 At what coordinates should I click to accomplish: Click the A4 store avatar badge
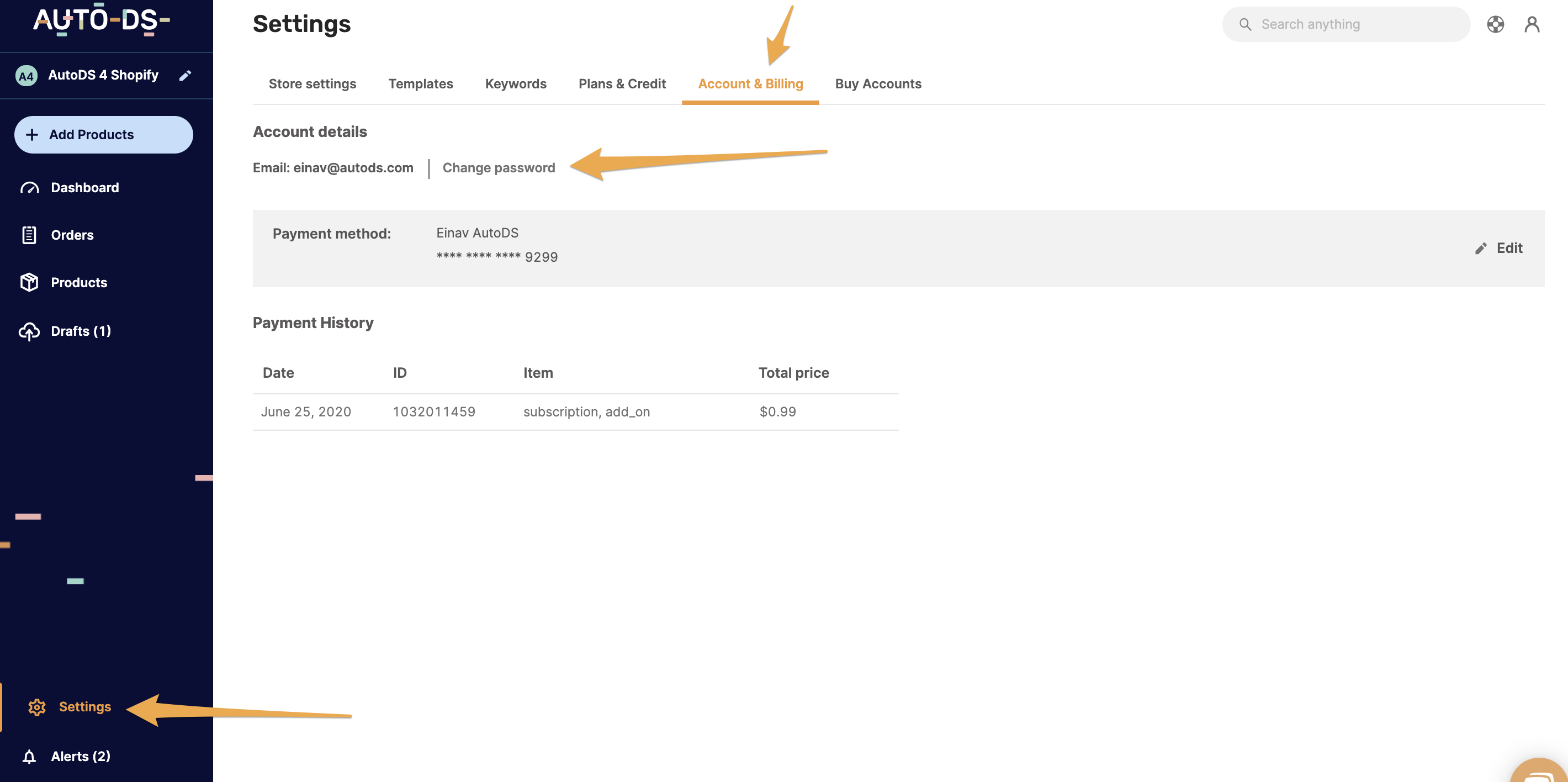[x=26, y=76]
